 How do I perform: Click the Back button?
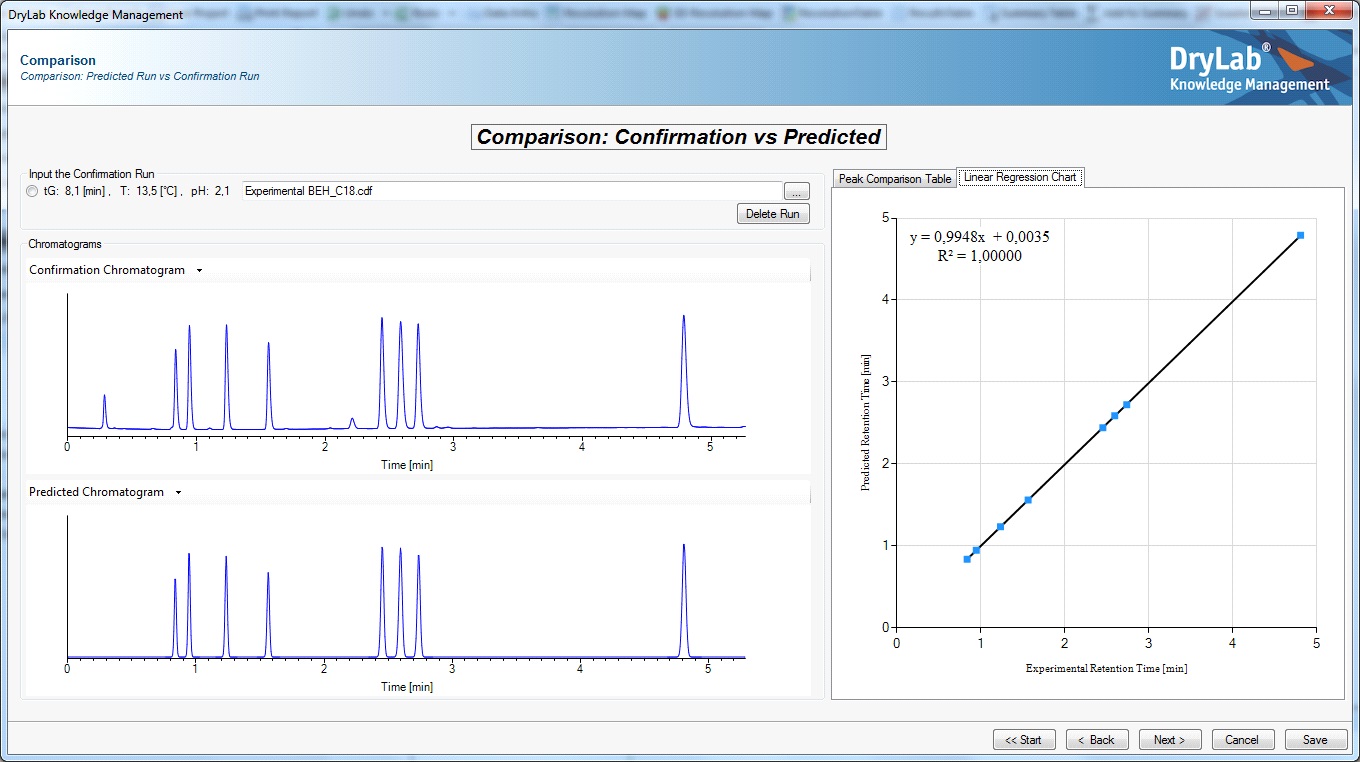pos(1097,740)
